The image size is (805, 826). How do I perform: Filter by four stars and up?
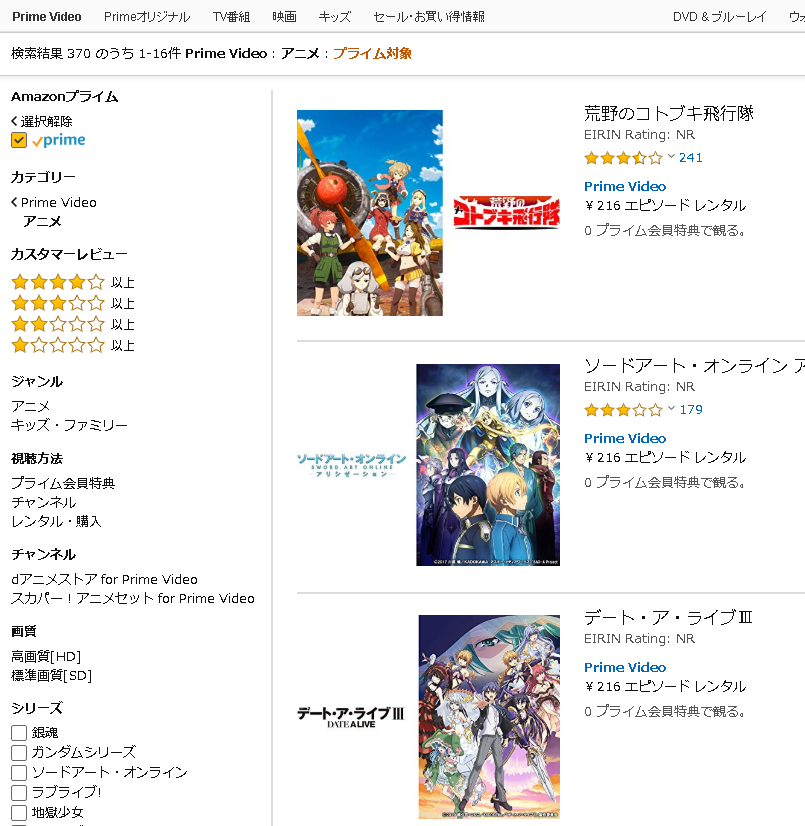73,282
